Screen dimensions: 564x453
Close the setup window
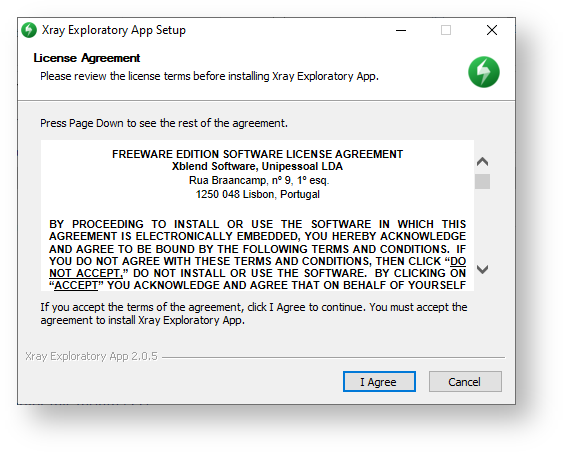[x=492, y=30]
